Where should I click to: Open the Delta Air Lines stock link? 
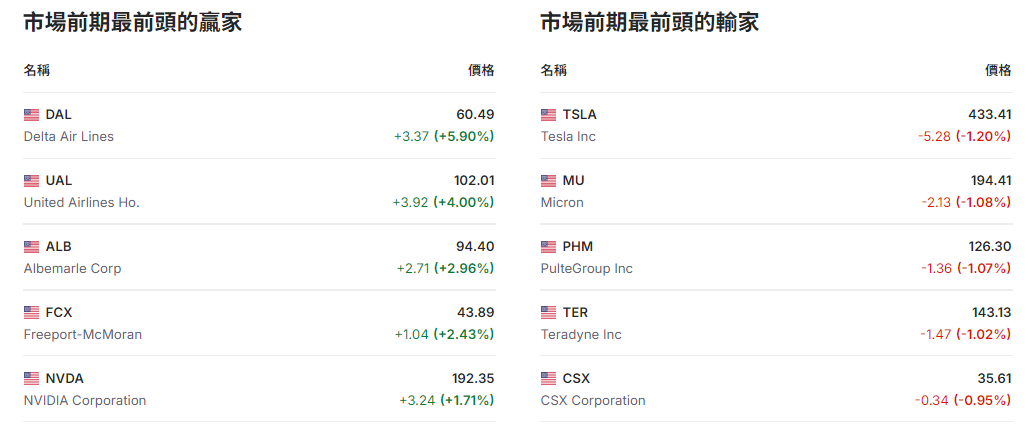69,136
